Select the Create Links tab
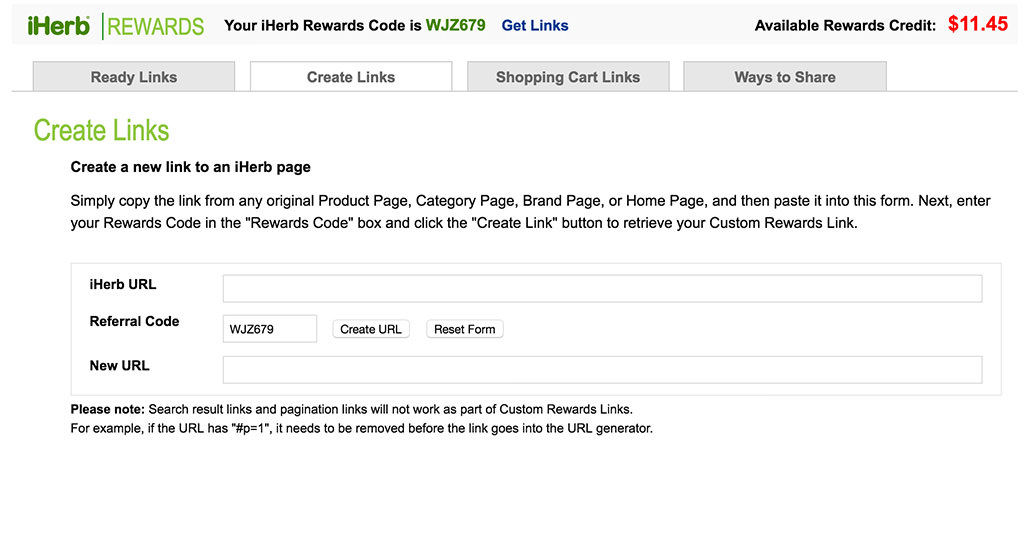1024x536 pixels. 351,77
